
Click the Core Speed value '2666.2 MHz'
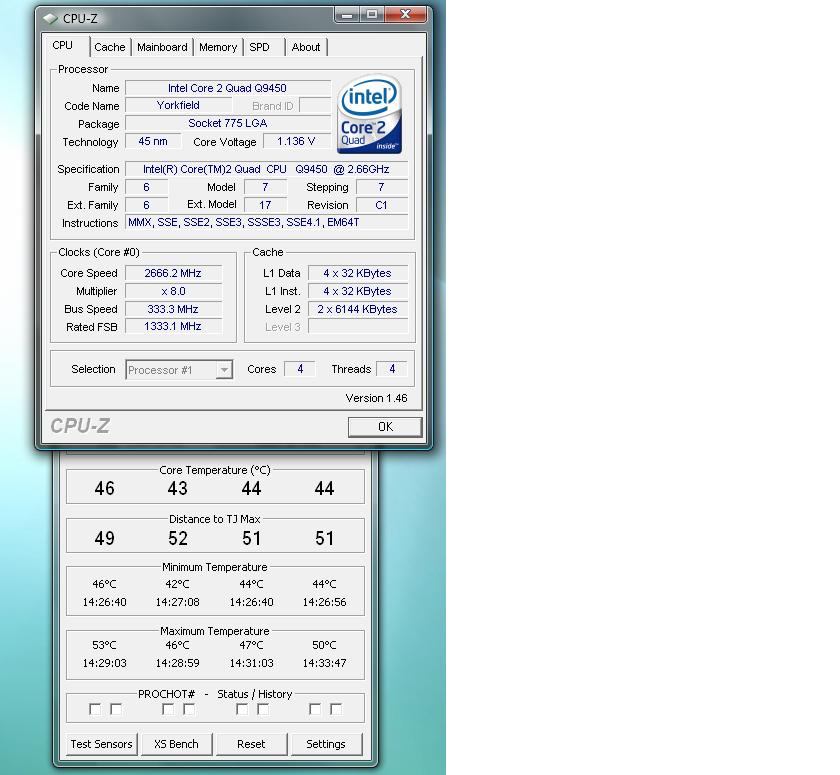coord(173,273)
